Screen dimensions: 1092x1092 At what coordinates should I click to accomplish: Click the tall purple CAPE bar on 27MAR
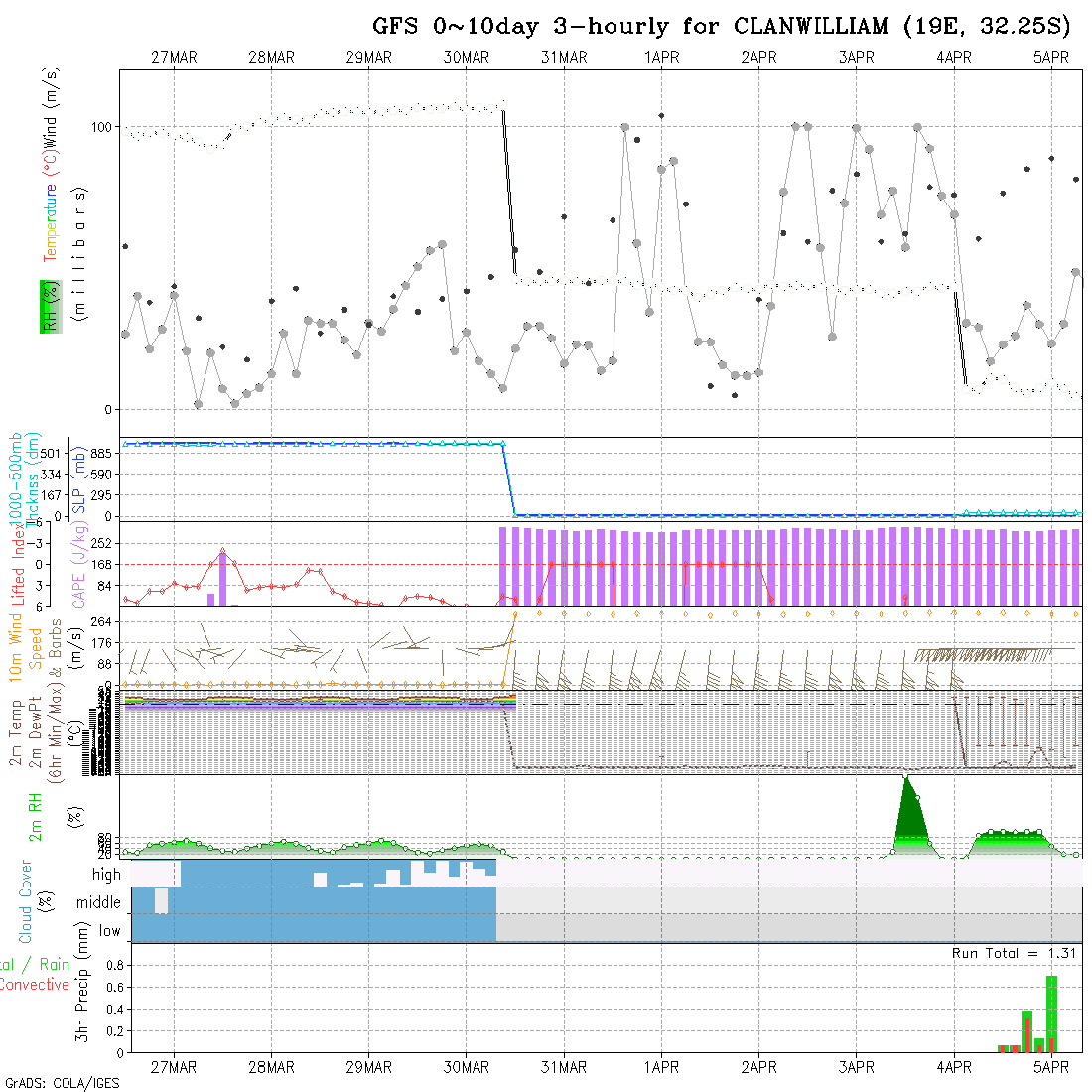coord(222,580)
